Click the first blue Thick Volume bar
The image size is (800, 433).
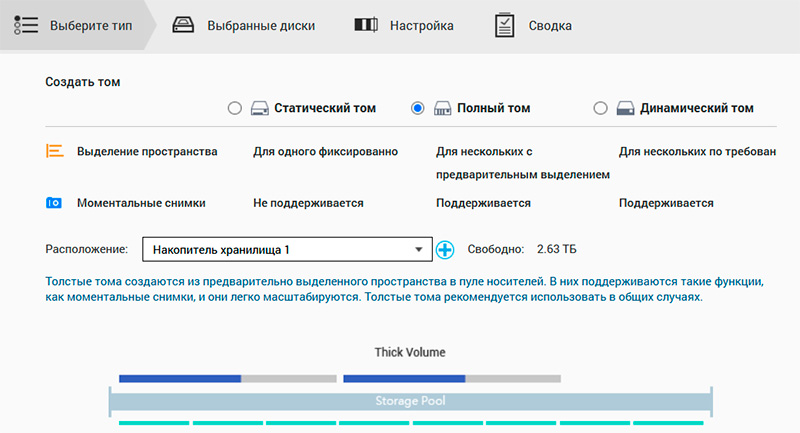click(x=180, y=379)
